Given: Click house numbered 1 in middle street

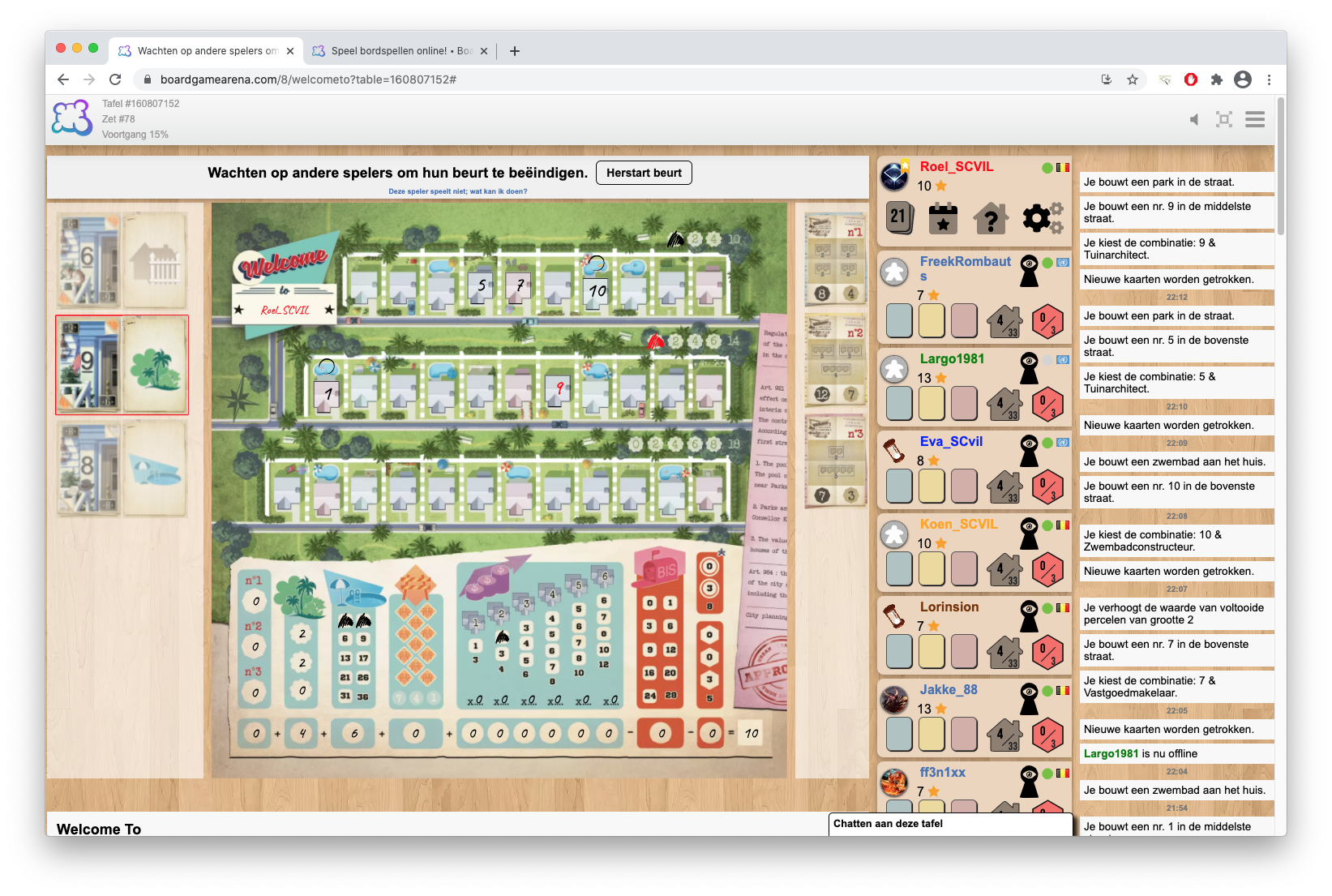Looking at the screenshot, I should (328, 393).
